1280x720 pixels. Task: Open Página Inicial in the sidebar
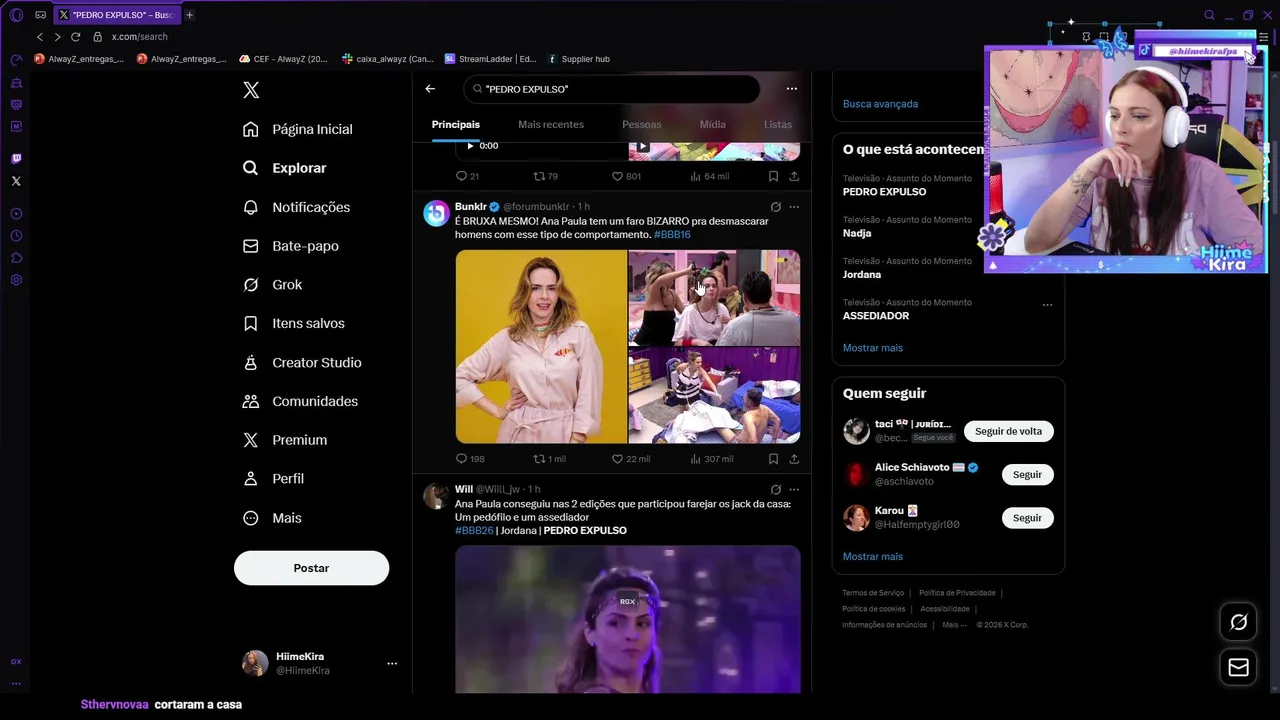tap(297, 129)
